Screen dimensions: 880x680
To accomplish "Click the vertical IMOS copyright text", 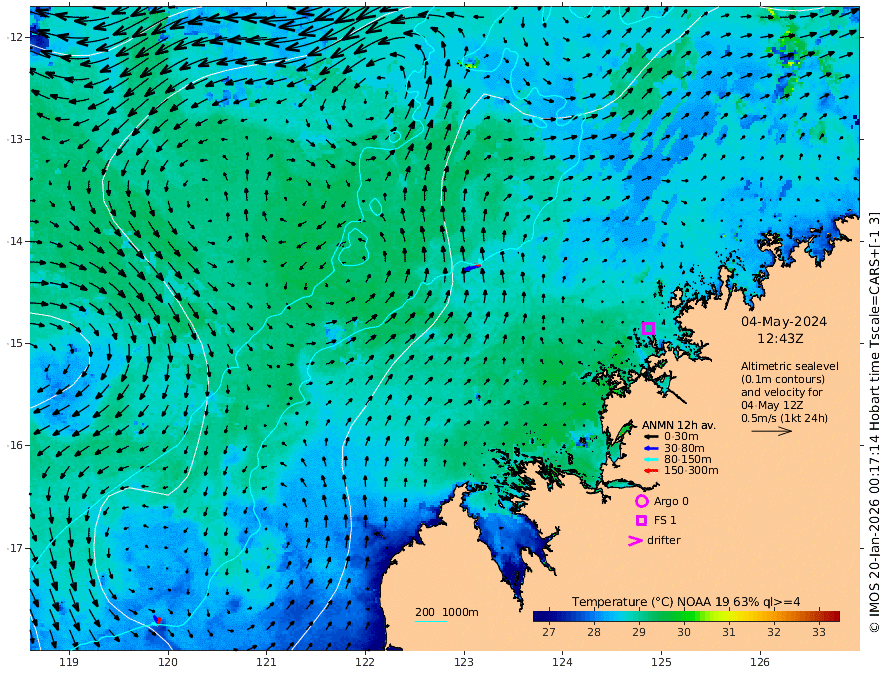I will (874, 422).
